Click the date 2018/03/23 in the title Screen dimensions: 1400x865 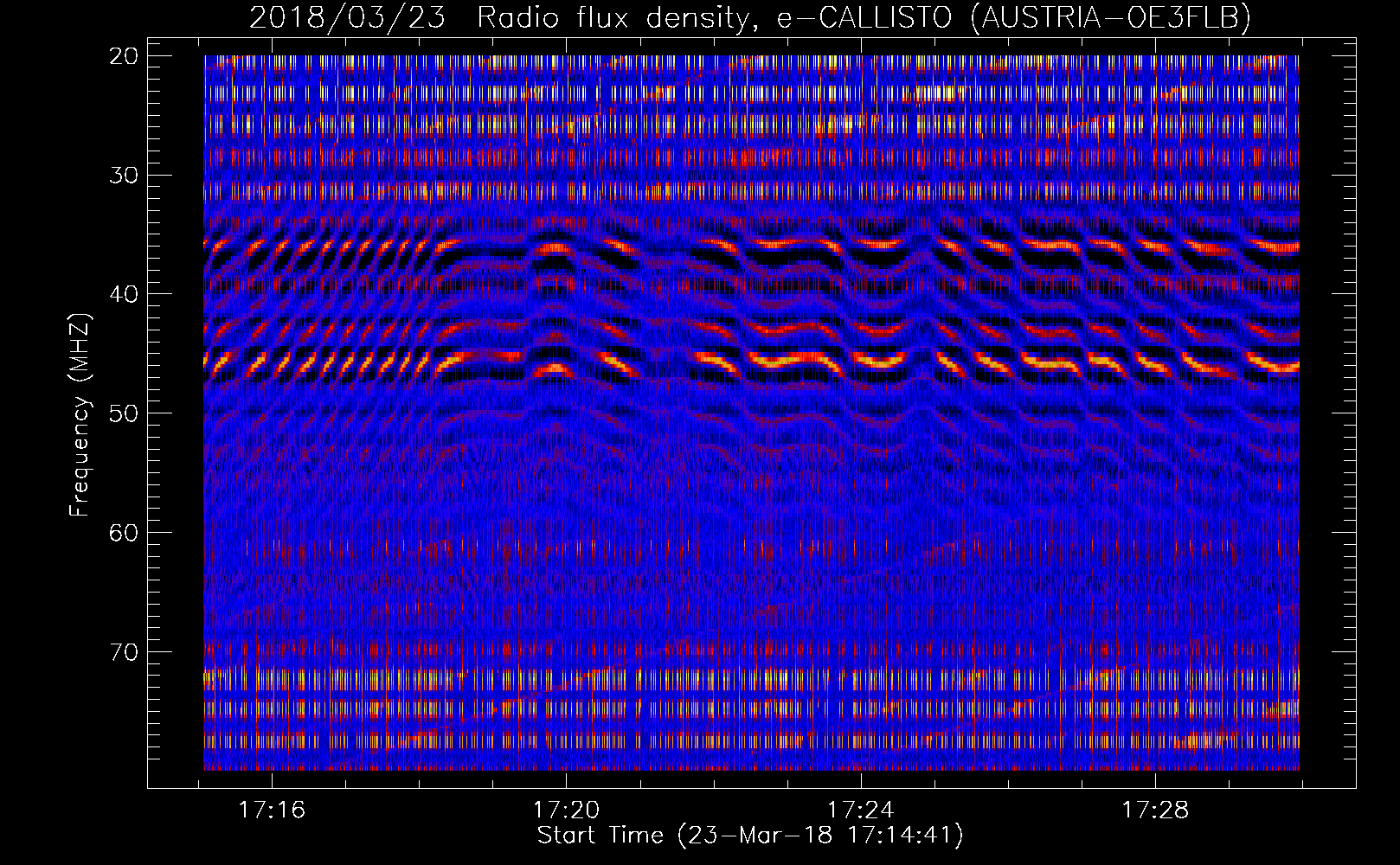pyautogui.click(x=347, y=17)
